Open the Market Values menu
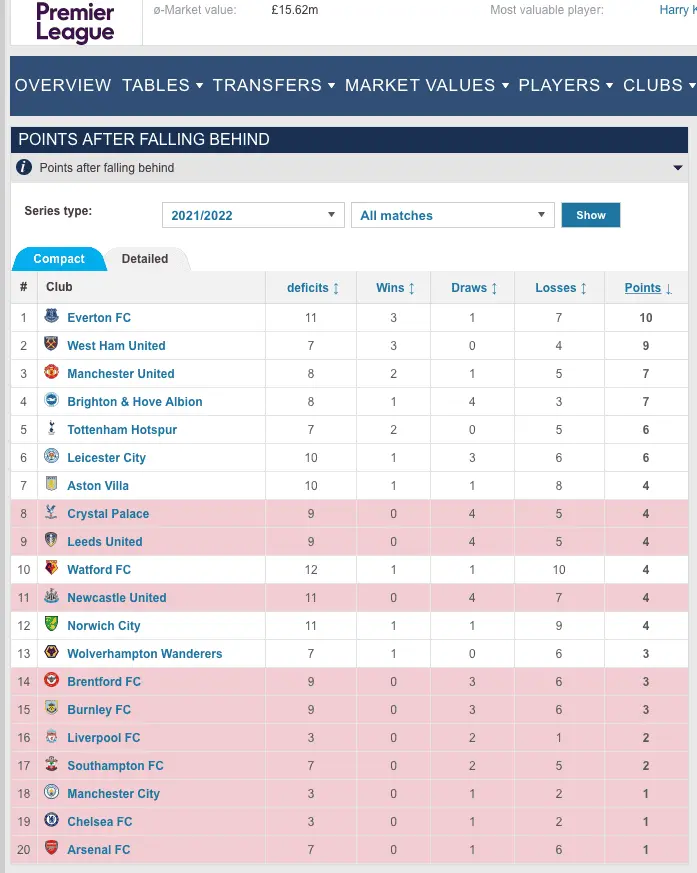Screen dimensions: 697x873 [x=427, y=85]
